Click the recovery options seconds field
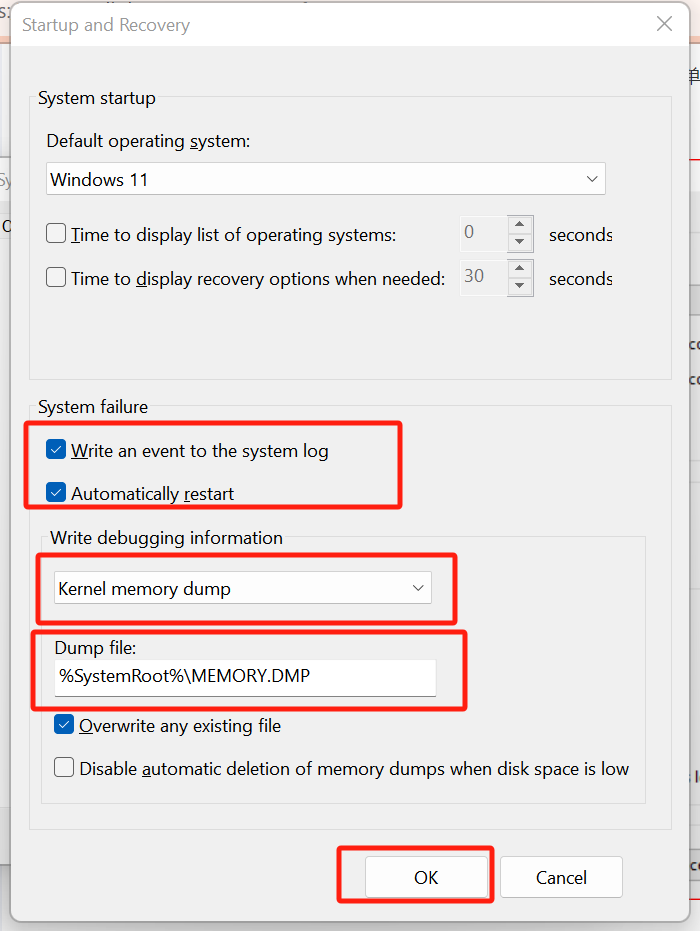This screenshot has height=931, width=700. [483, 278]
